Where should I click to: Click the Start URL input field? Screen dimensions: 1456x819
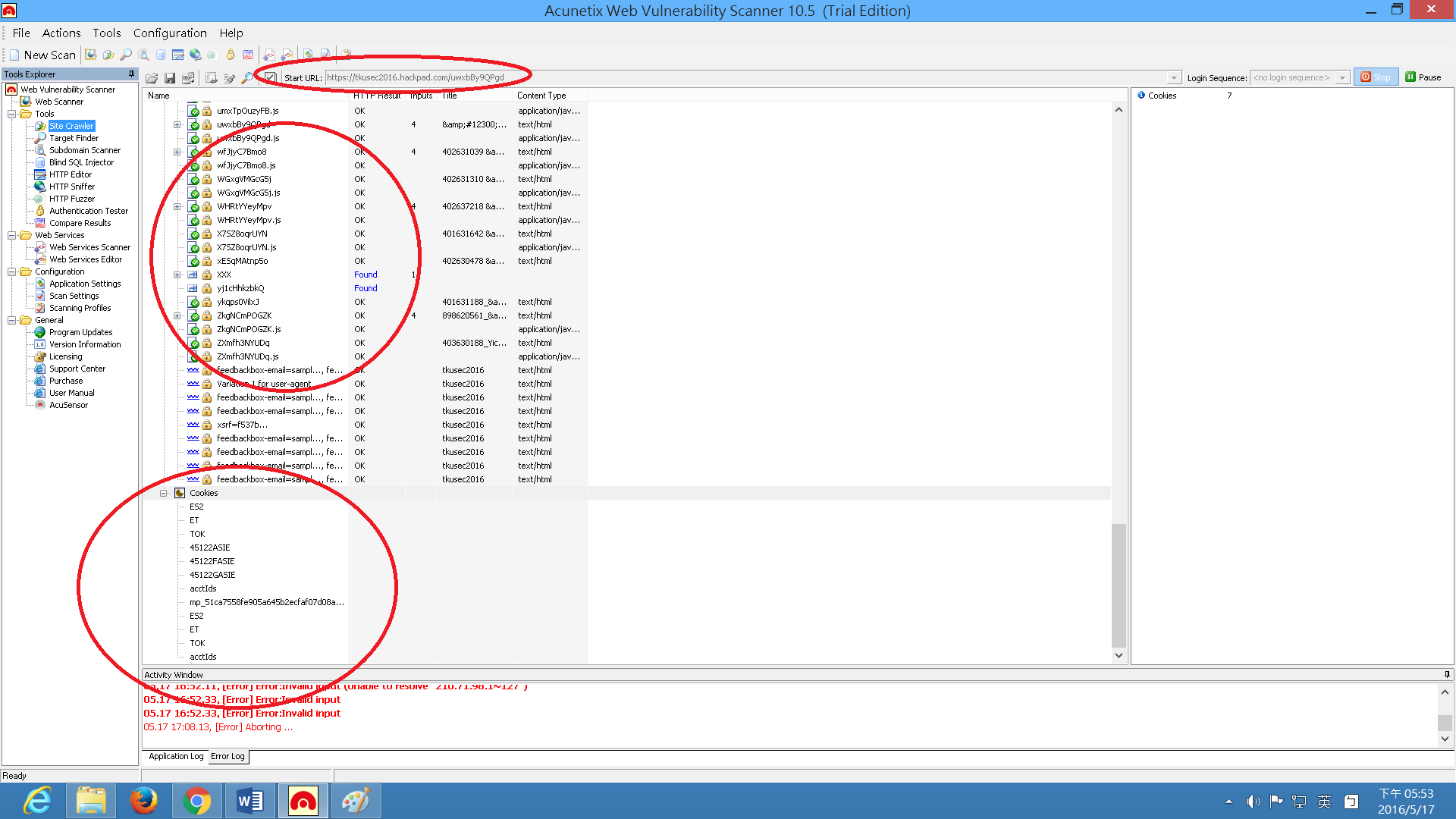tap(746, 77)
